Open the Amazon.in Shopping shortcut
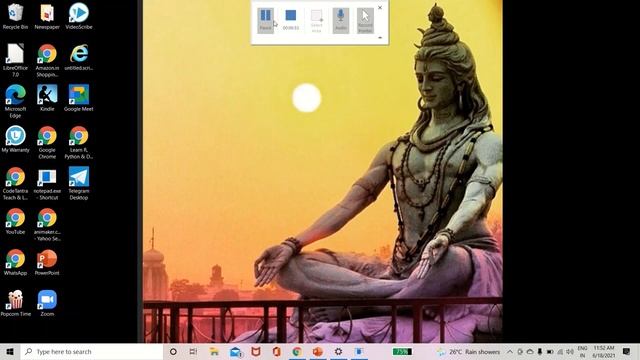640x360 pixels. click(x=47, y=60)
